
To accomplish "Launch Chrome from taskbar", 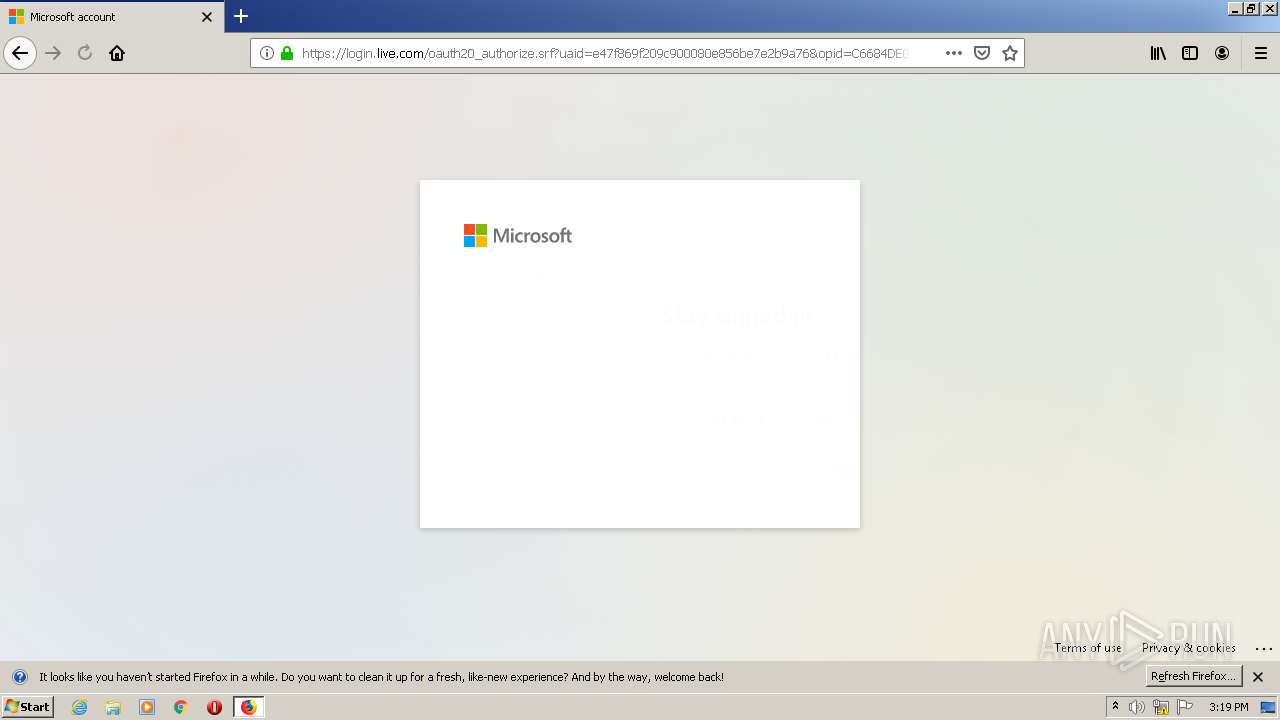I will pos(181,707).
